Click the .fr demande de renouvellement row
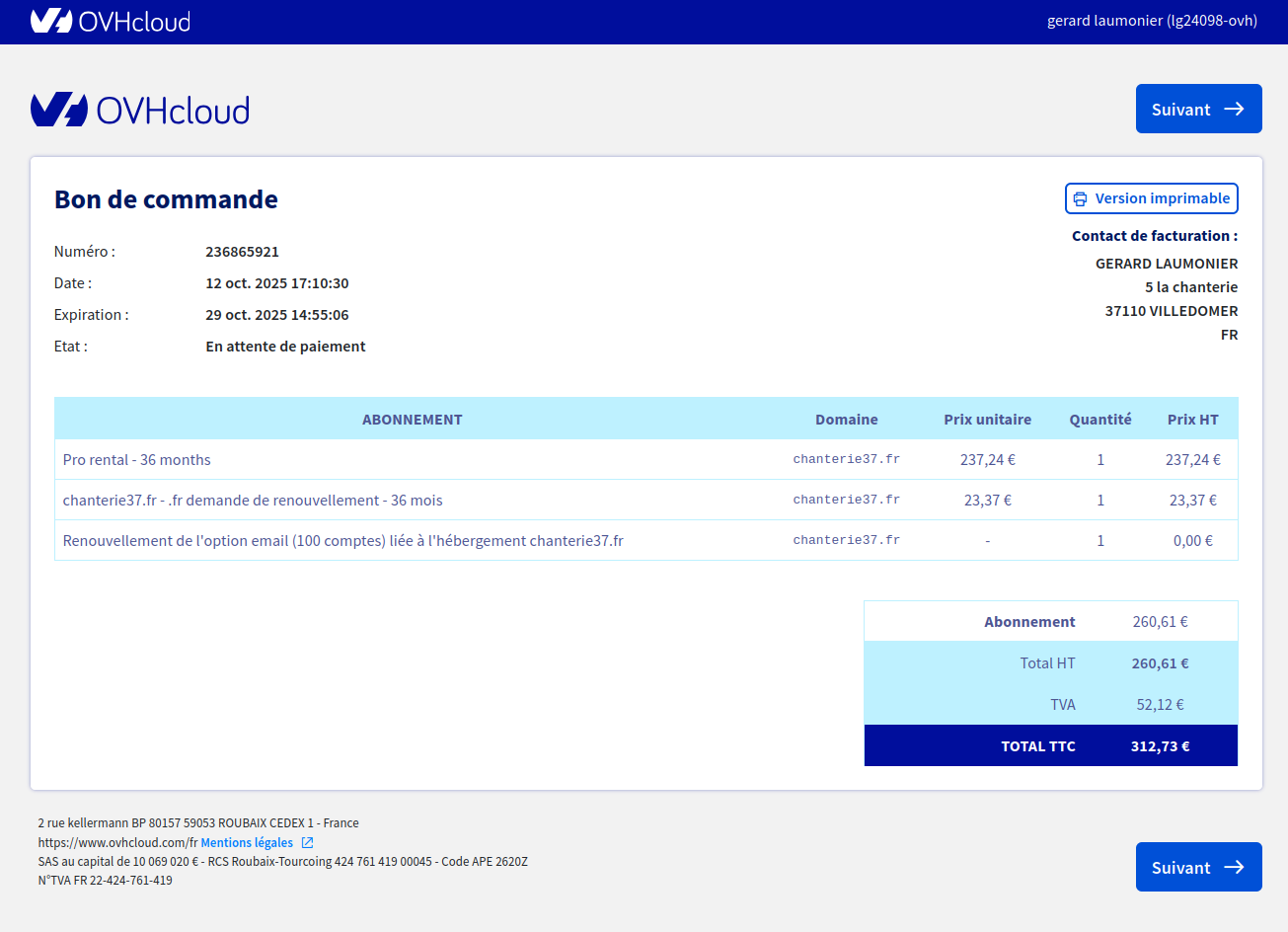This screenshot has height=932, width=1288. coord(253,501)
